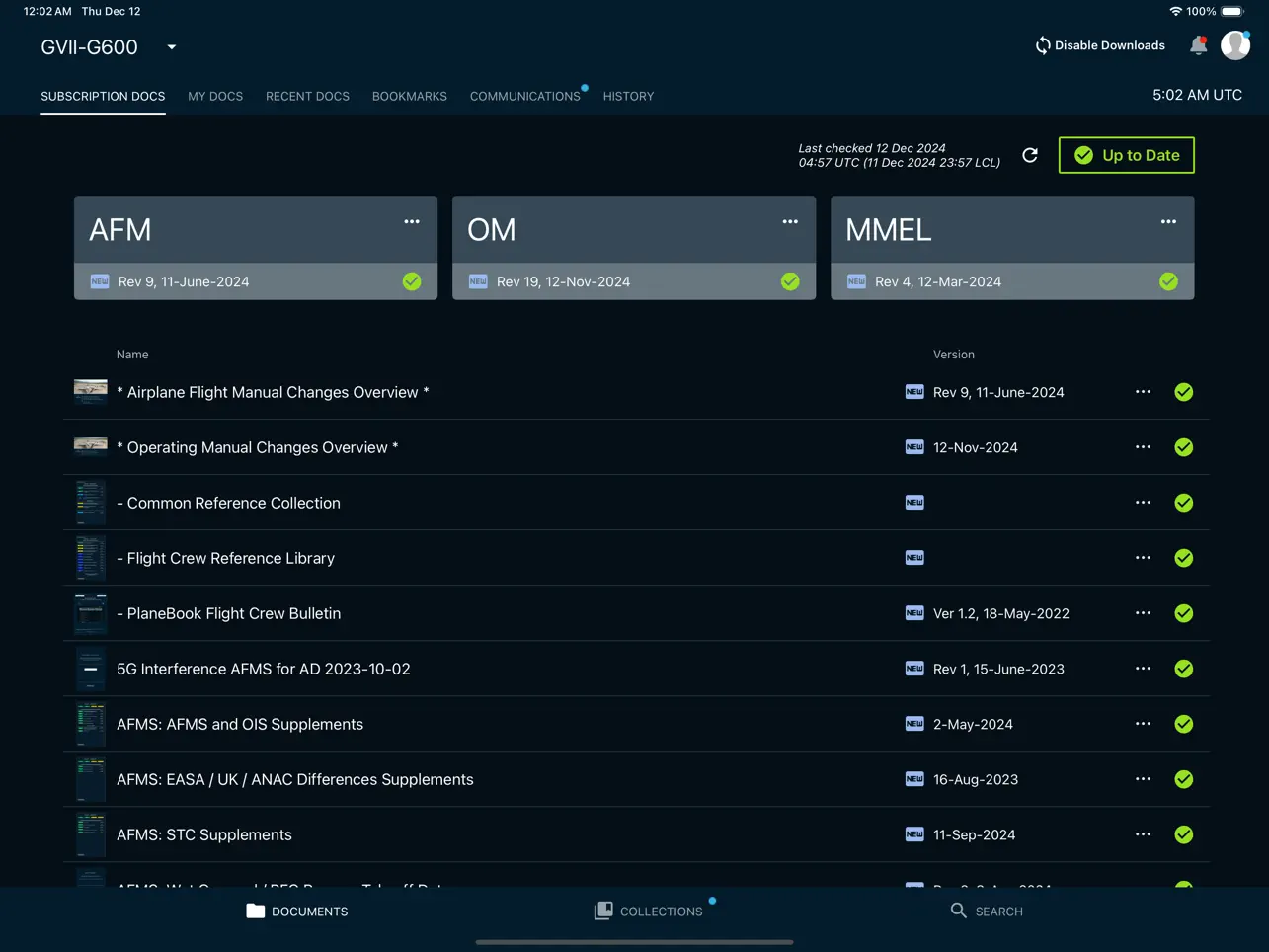Viewport: 1269px width, 952px height.
Task: Click the Wi-Fi indicator in status bar
Action: point(1175,12)
